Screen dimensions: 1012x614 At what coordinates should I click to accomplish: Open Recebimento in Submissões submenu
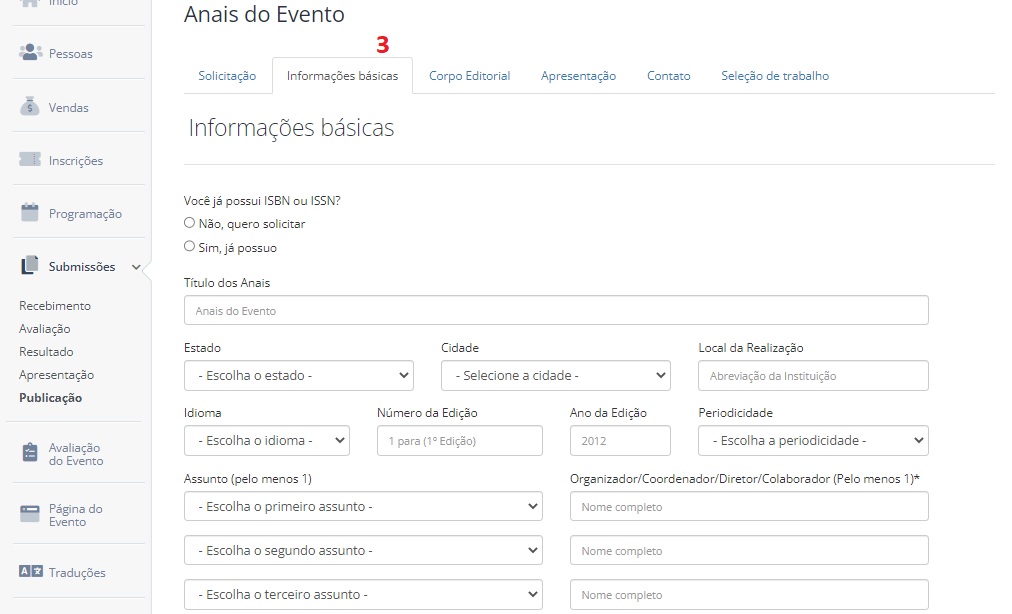pos(55,305)
